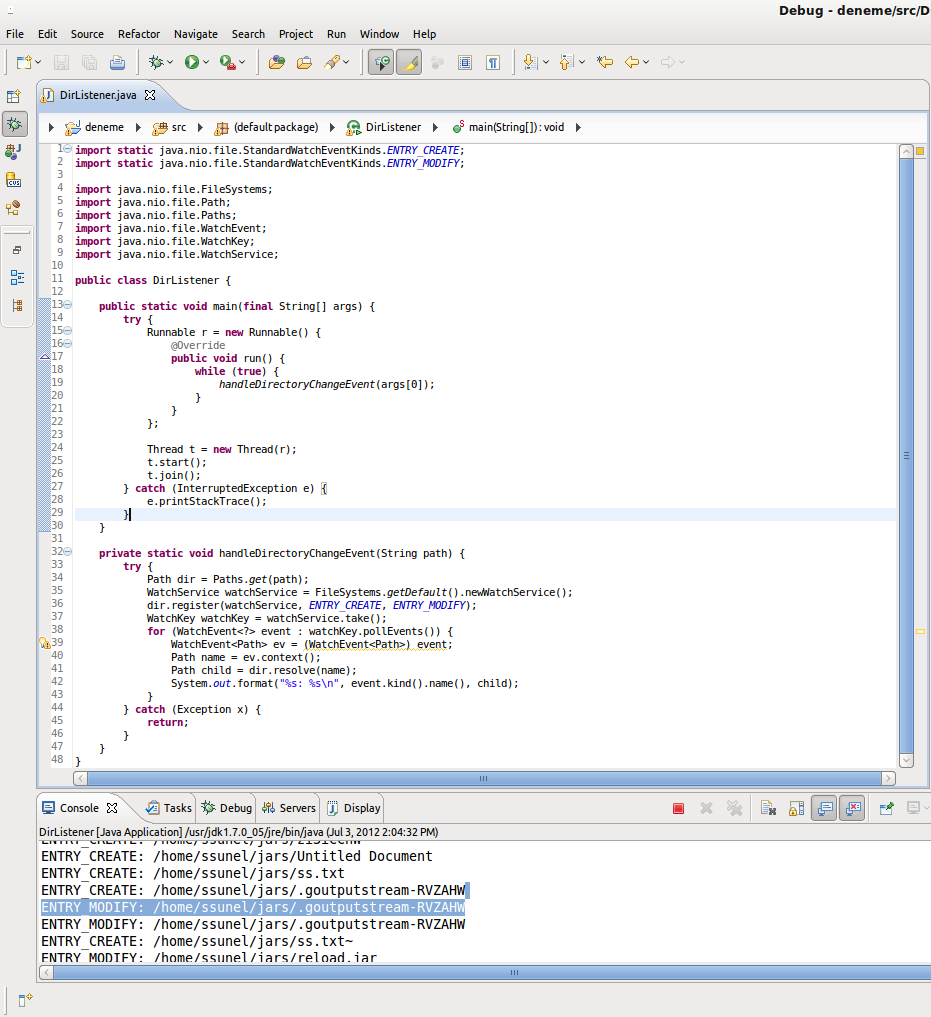Screen dimensions: 931x1017
Task: Click deneme project in breadcrumb
Action: pyautogui.click(x=104, y=127)
